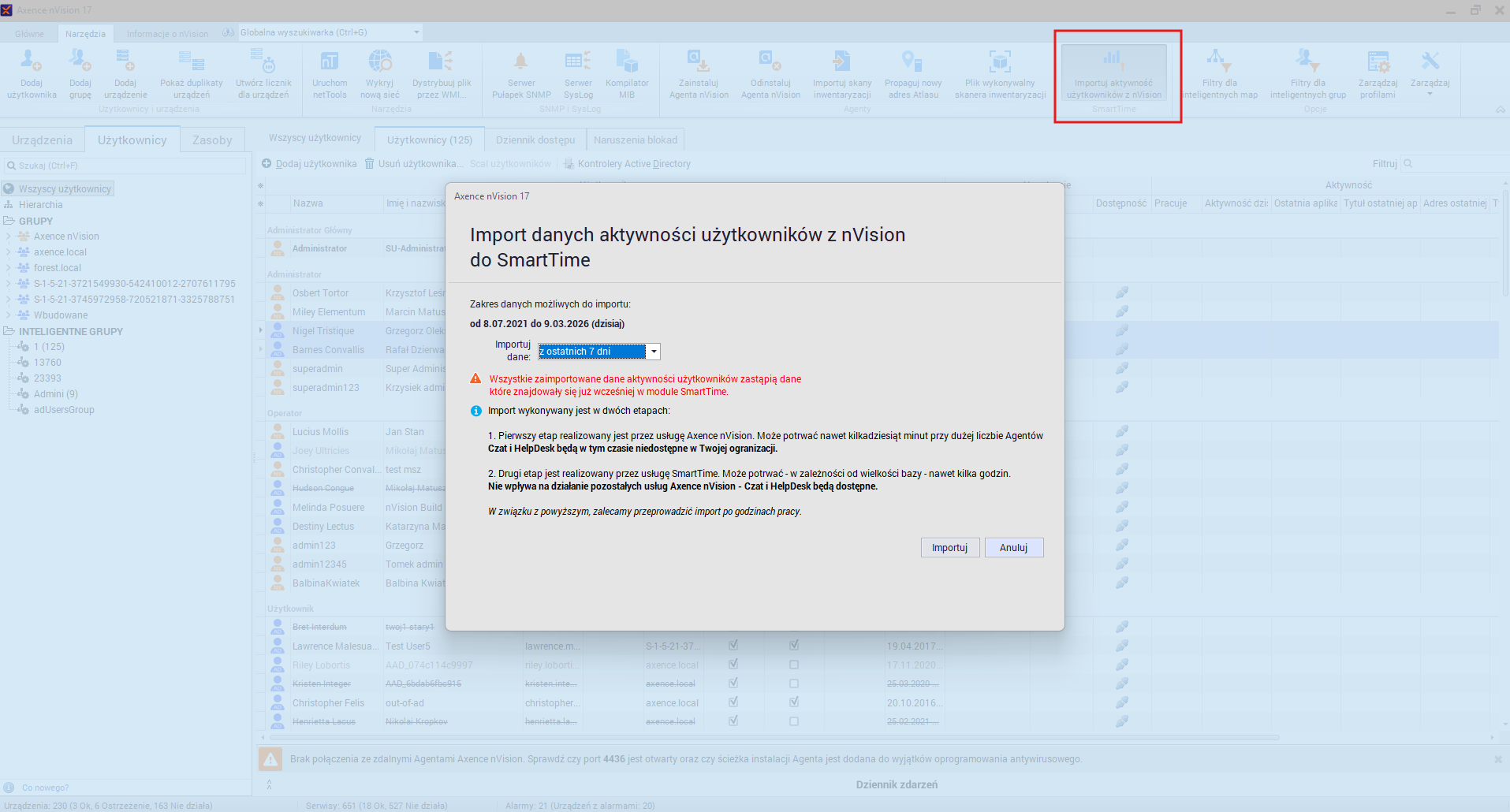Open Globalna wyszukiwarka dropdown arrow

point(416,32)
